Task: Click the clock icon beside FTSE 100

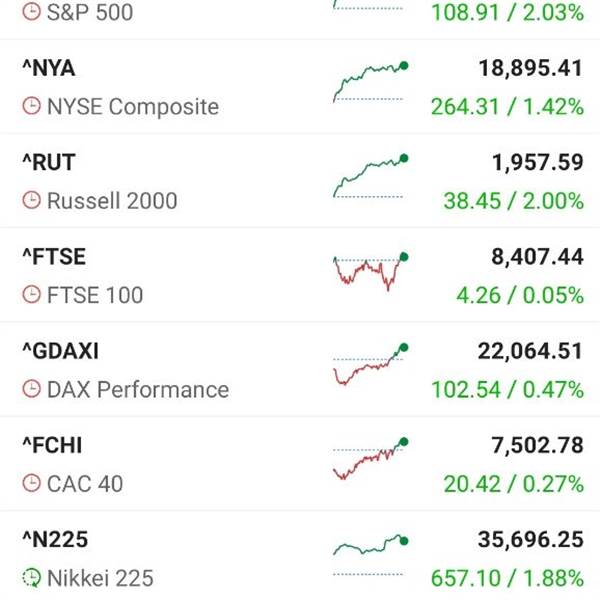Action: coord(31,295)
